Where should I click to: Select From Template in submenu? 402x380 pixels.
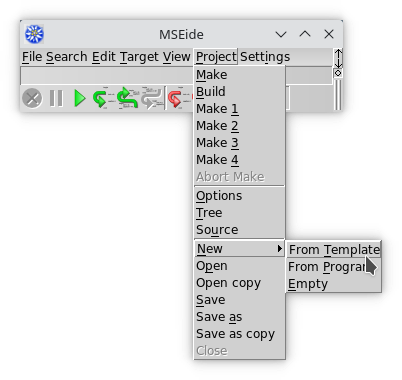[x=334, y=249]
